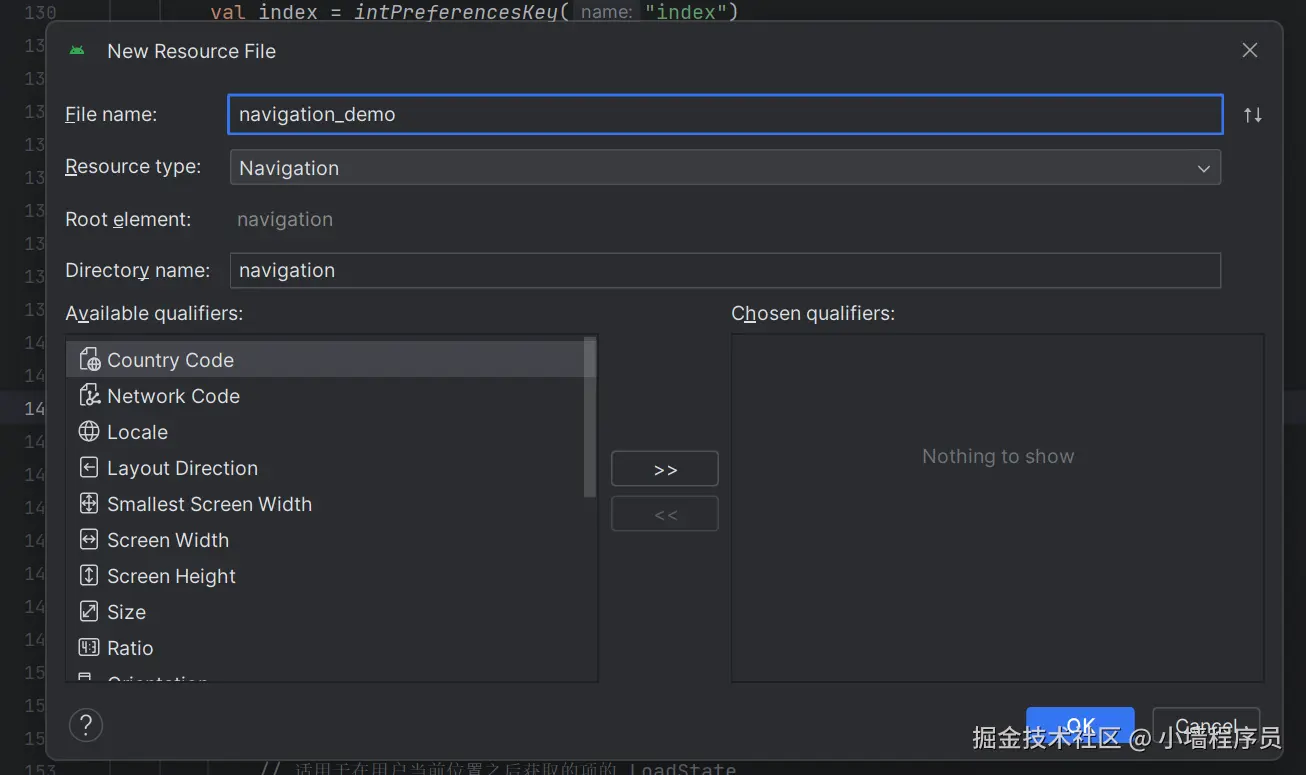Click the Network Code qualifier icon
The image size is (1306, 775).
[89, 396]
